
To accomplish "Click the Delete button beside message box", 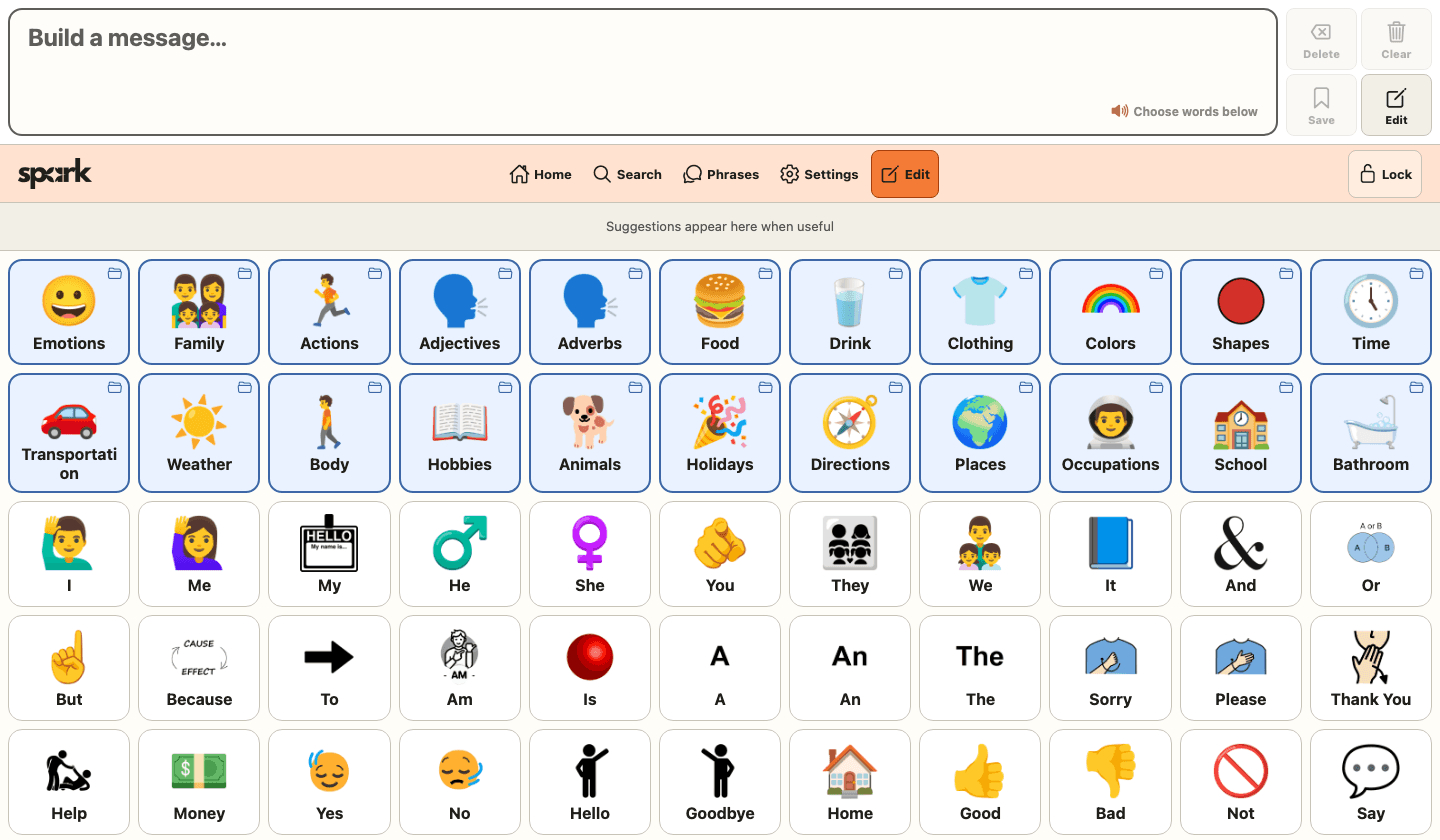I will click(x=1321, y=39).
